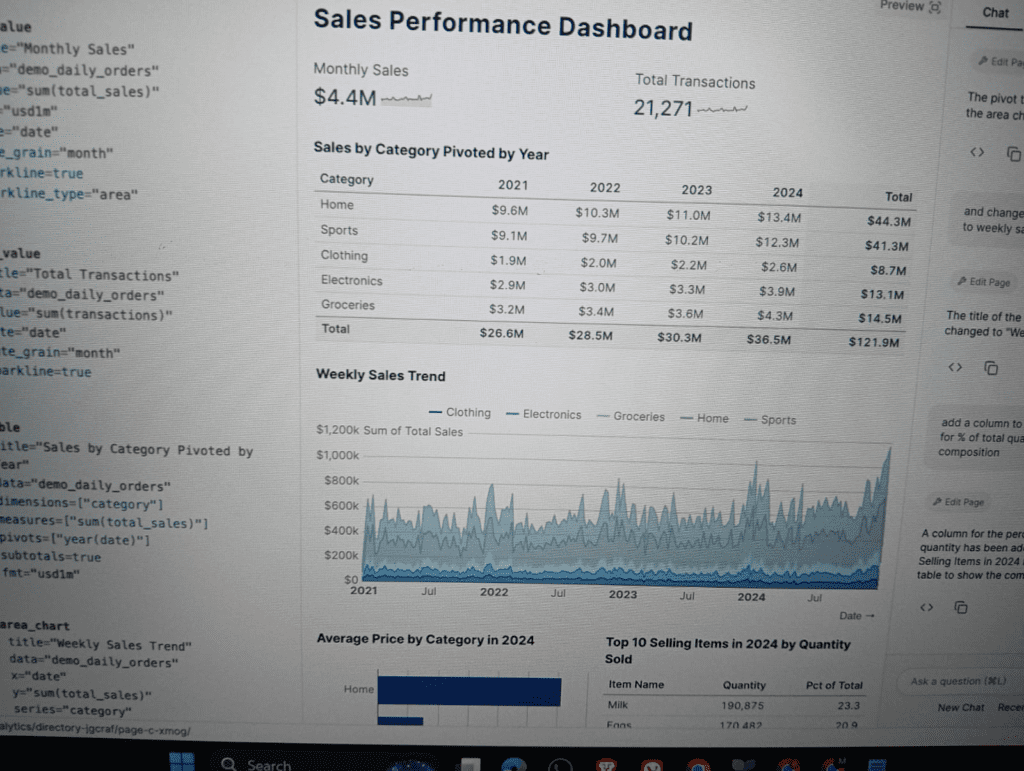Focus the Ask a question input
Image resolution: width=1024 pixels, height=771 pixels.
tap(960, 681)
